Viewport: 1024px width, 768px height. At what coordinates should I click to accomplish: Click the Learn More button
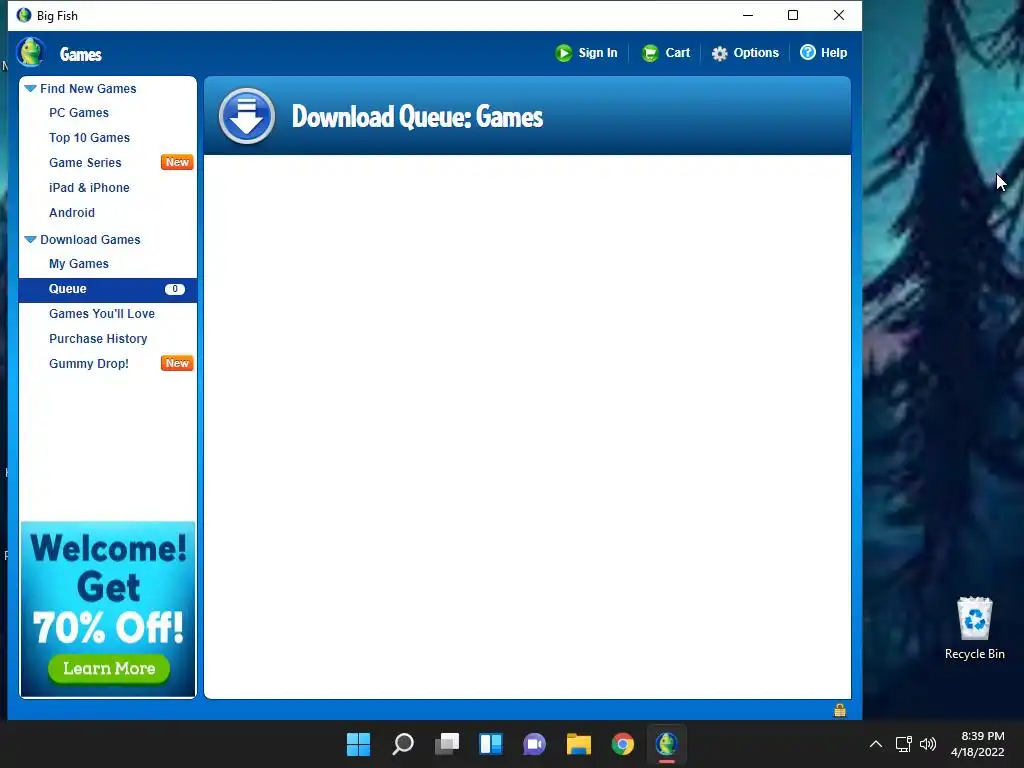tap(109, 669)
